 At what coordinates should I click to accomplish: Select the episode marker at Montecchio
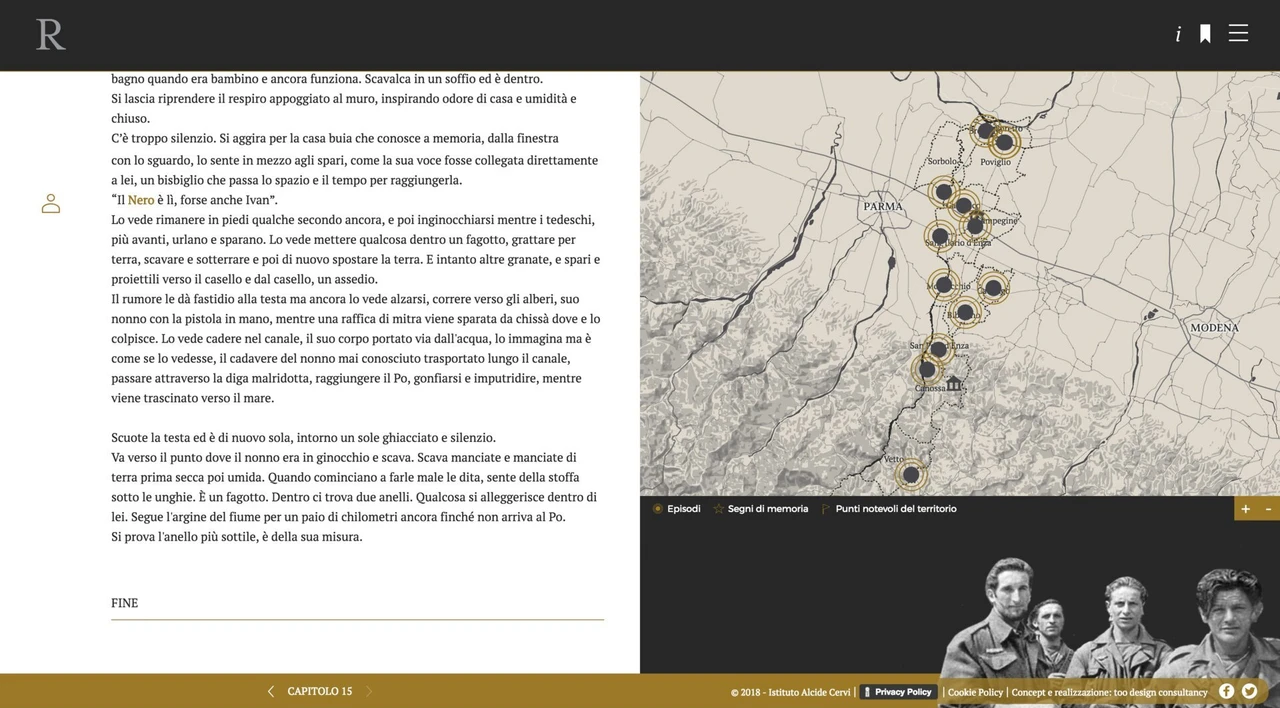[944, 285]
